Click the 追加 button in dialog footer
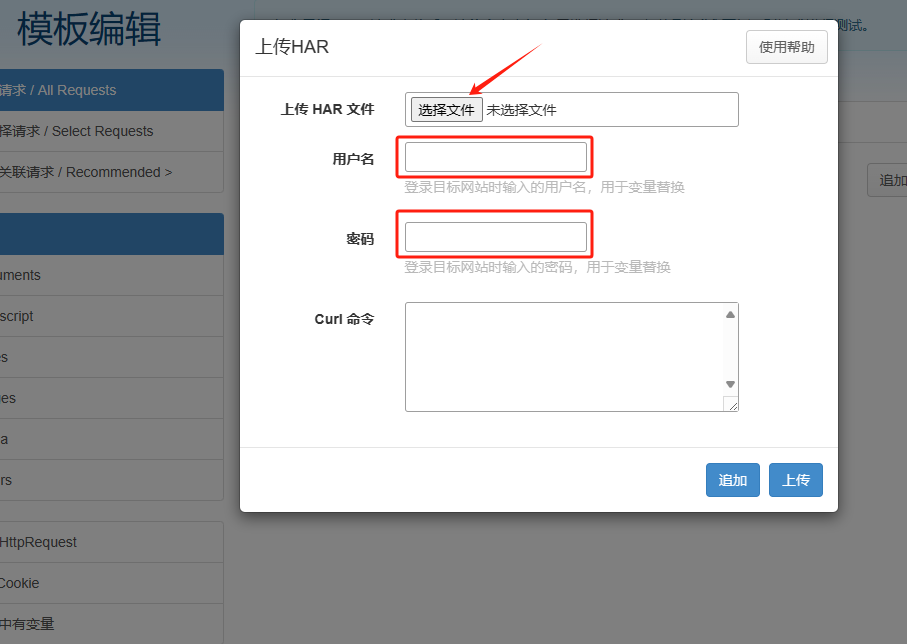907x644 pixels. coord(732,480)
